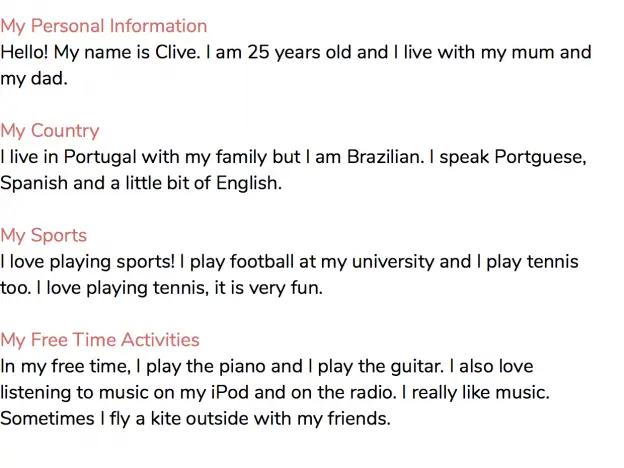Click the word 'university' in the text
Screen dimensions: 624x468
pyautogui.click(x=393, y=262)
